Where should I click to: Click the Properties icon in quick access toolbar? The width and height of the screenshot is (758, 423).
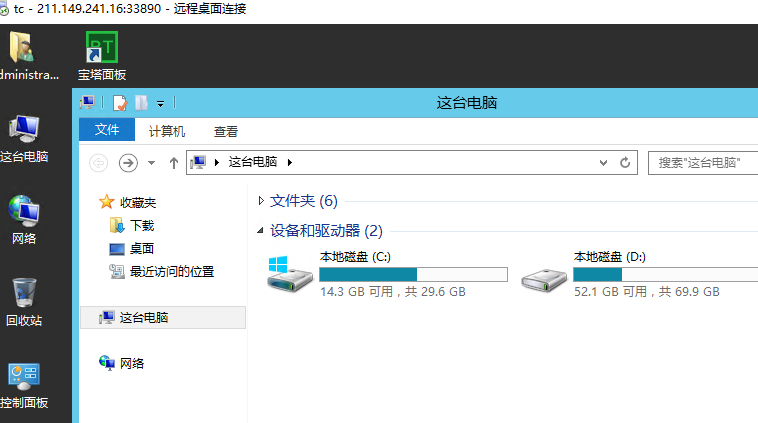tap(120, 103)
